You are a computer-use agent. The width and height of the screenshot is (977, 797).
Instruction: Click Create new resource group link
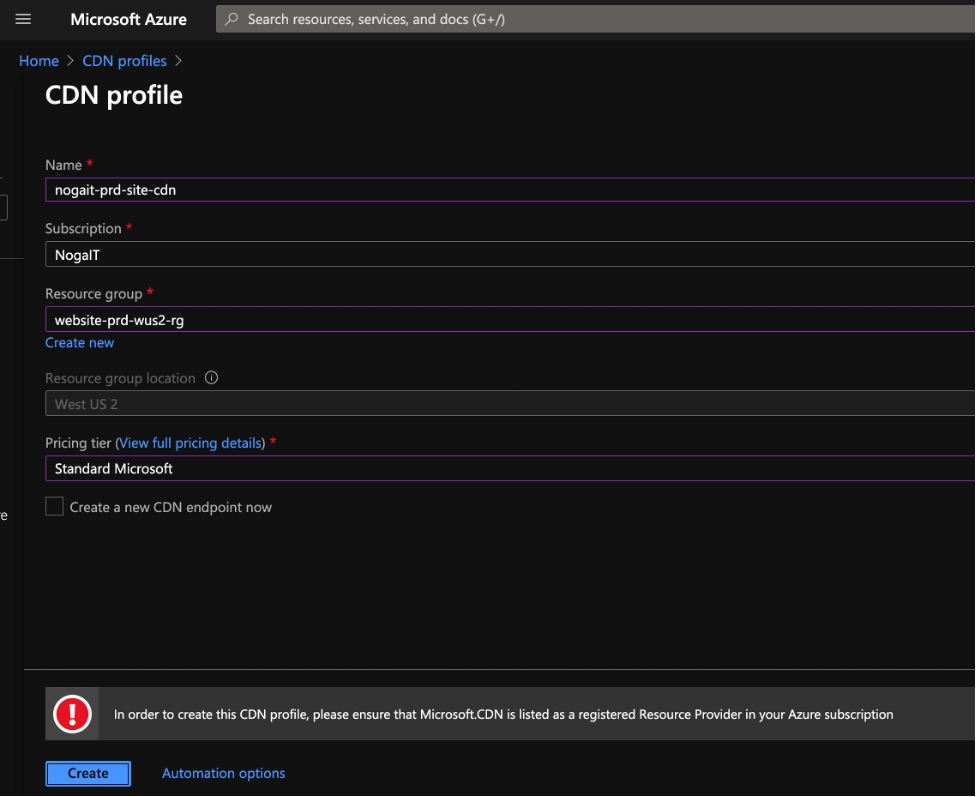click(80, 343)
